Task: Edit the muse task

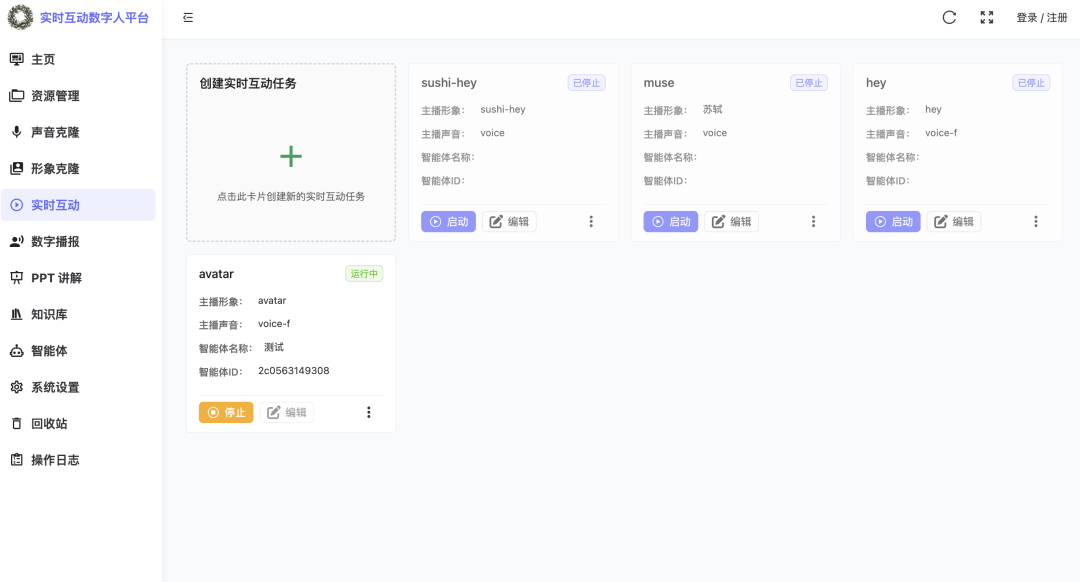Action: coord(731,222)
